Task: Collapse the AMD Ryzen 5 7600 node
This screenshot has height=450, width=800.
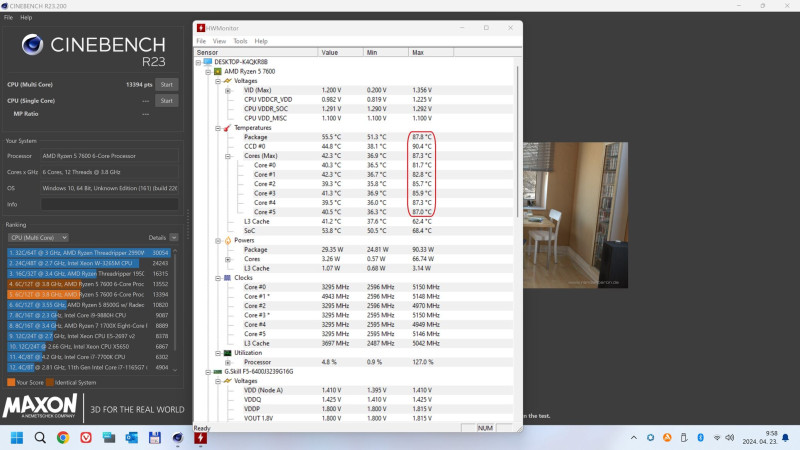Action: pyautogui.click(x=208, y=72)
